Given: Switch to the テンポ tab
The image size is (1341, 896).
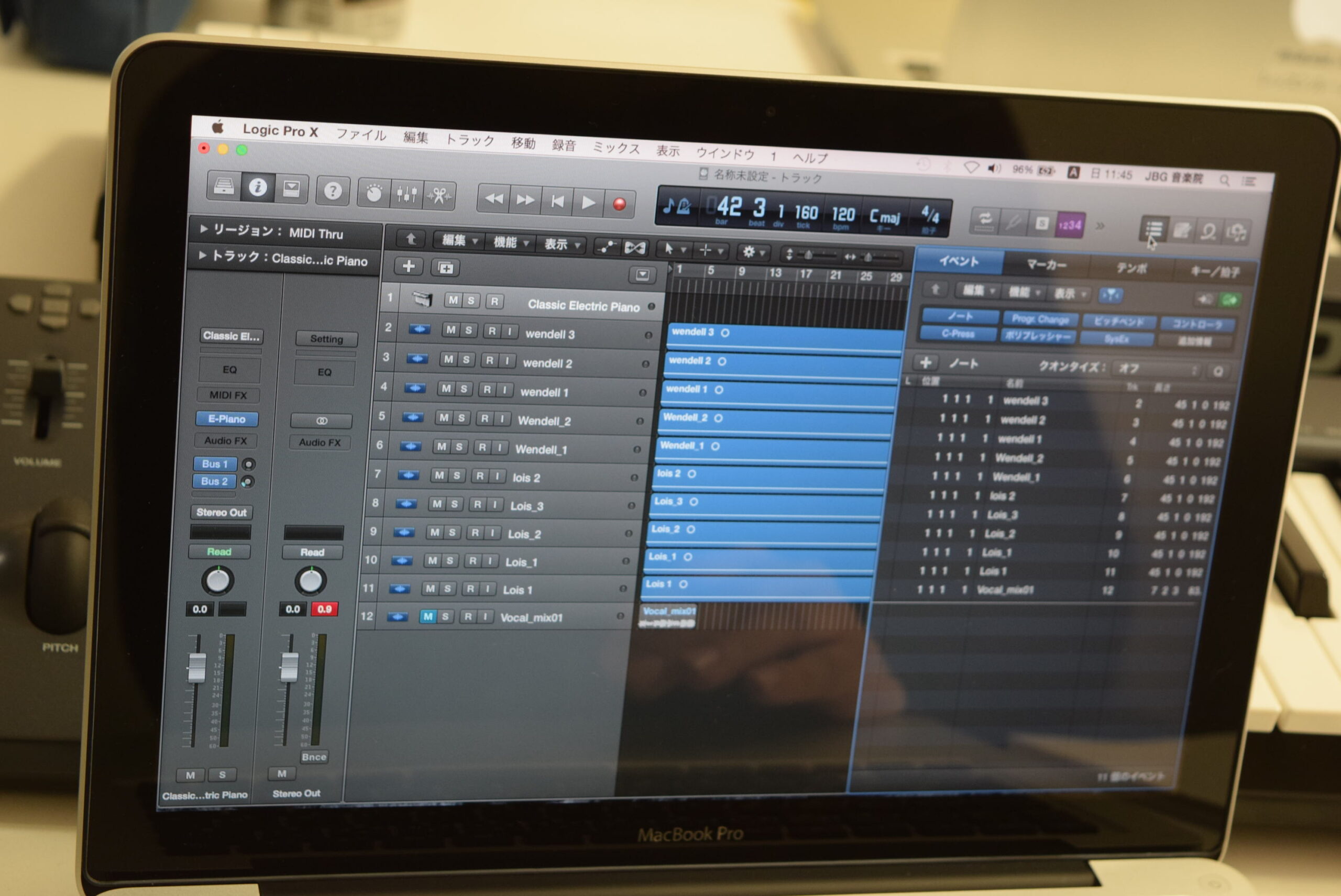Looking at the screenshot, I should (x=1131, y=268).
